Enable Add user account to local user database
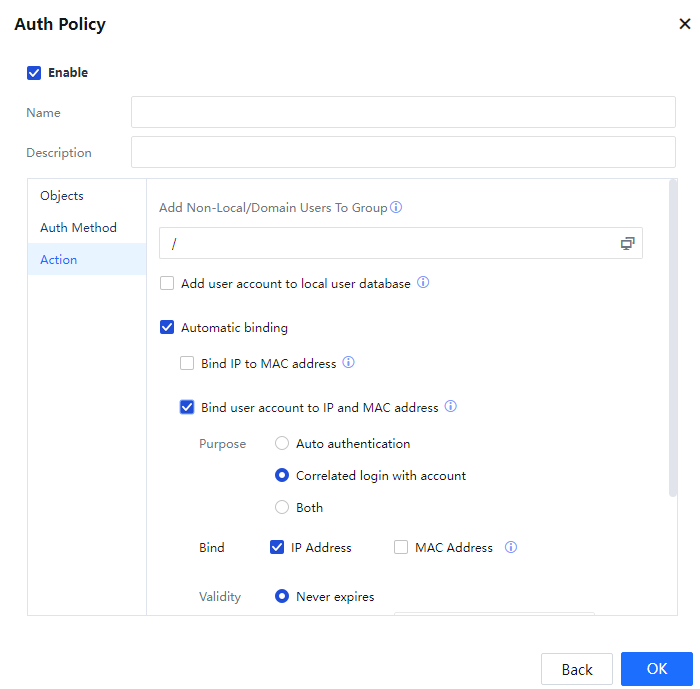Viewport: 700px width, 689px height. (x=167, y=284)
